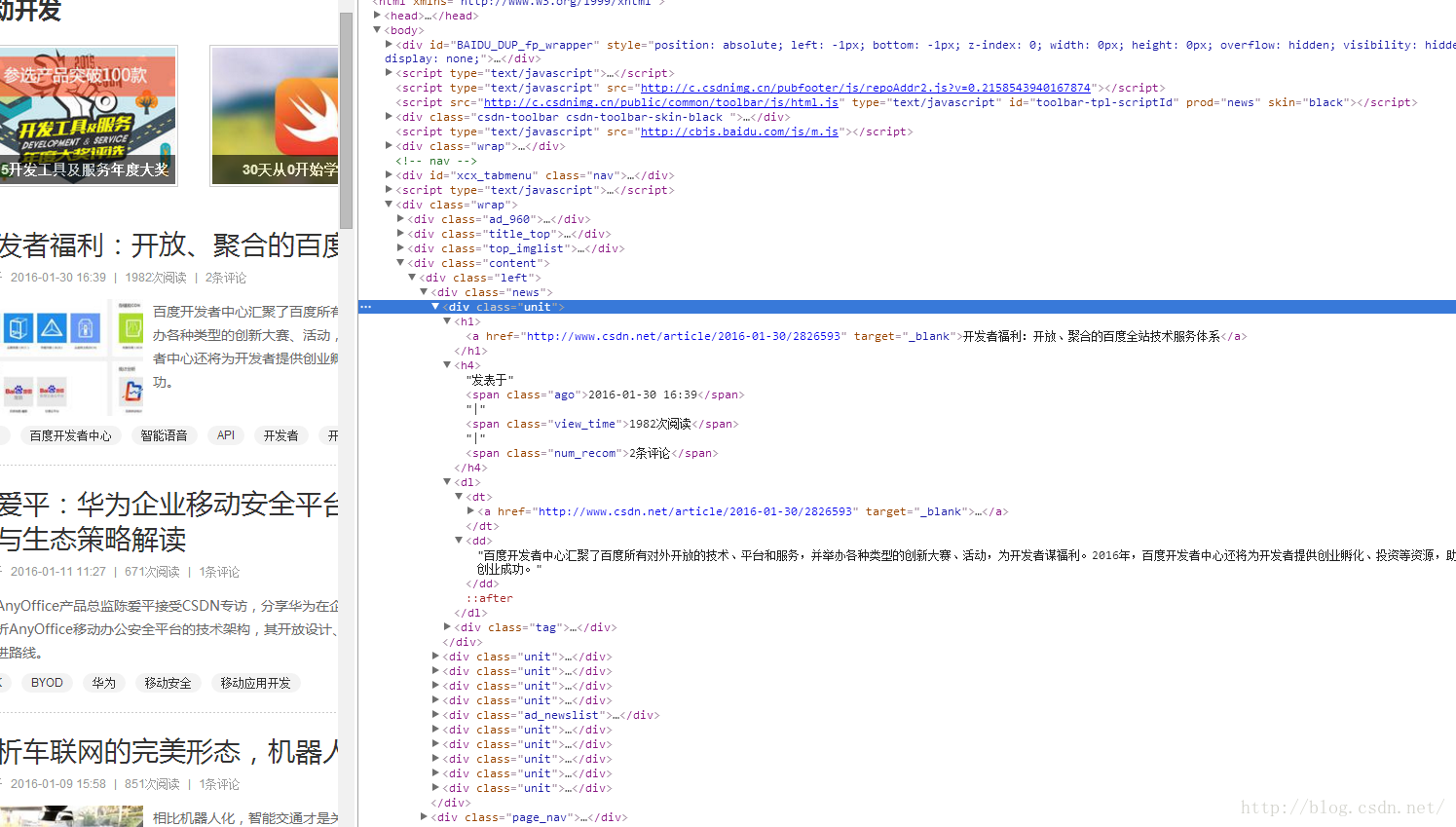
Task: Click the "发表于" text node
Action: click(x=490, y=380)
